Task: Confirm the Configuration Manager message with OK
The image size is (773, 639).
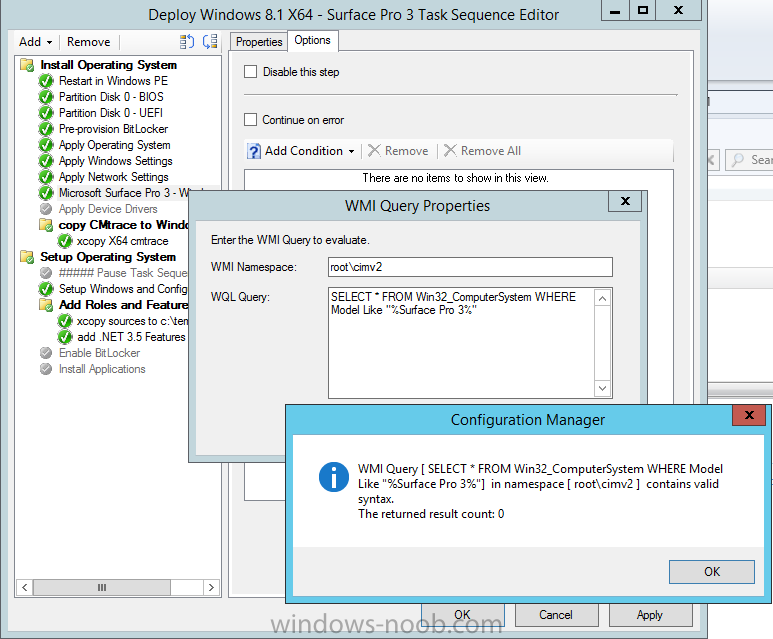Action: (711, 571)
